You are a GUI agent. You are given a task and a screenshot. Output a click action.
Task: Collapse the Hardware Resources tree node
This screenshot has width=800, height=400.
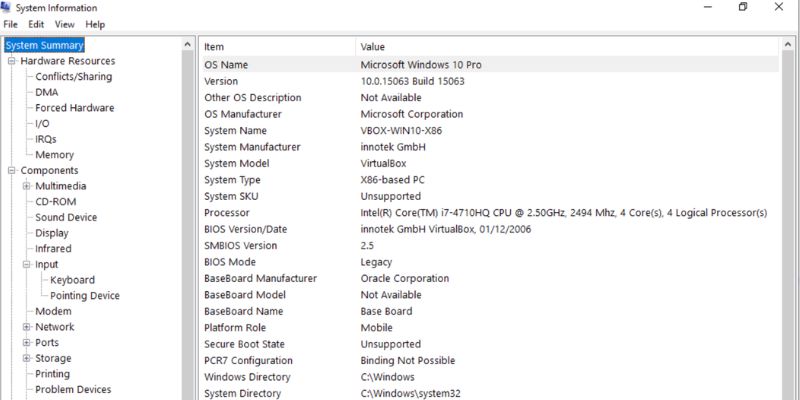12,61
